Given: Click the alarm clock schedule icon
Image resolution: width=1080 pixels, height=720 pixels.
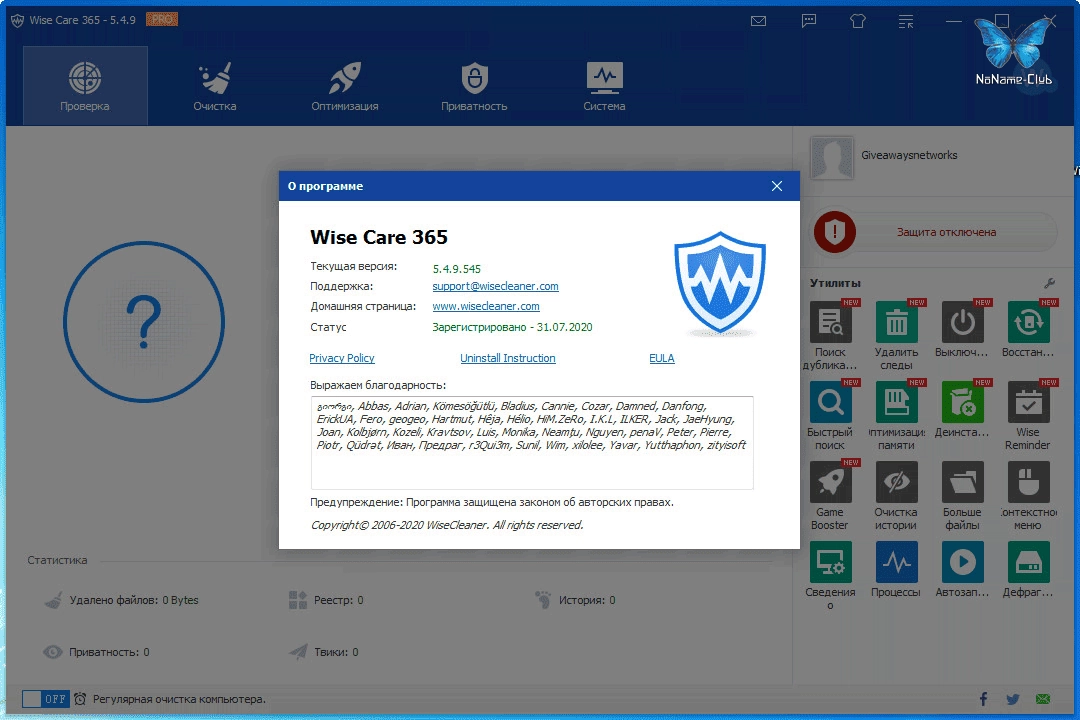Looking at the screenshot, I should (x=80, y=699).
